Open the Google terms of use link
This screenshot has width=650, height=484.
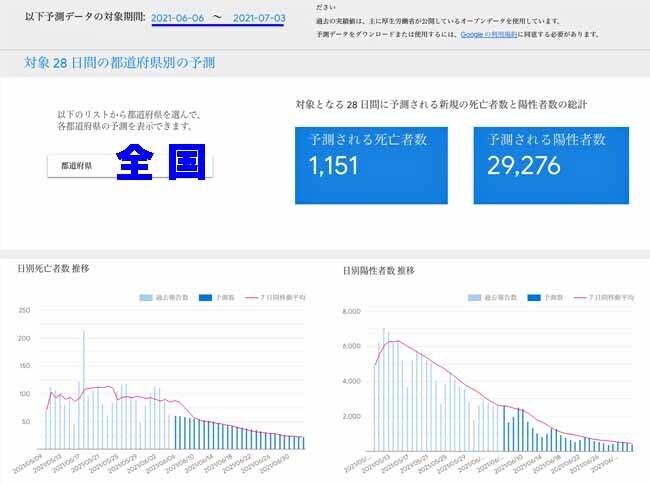point(489,34)
